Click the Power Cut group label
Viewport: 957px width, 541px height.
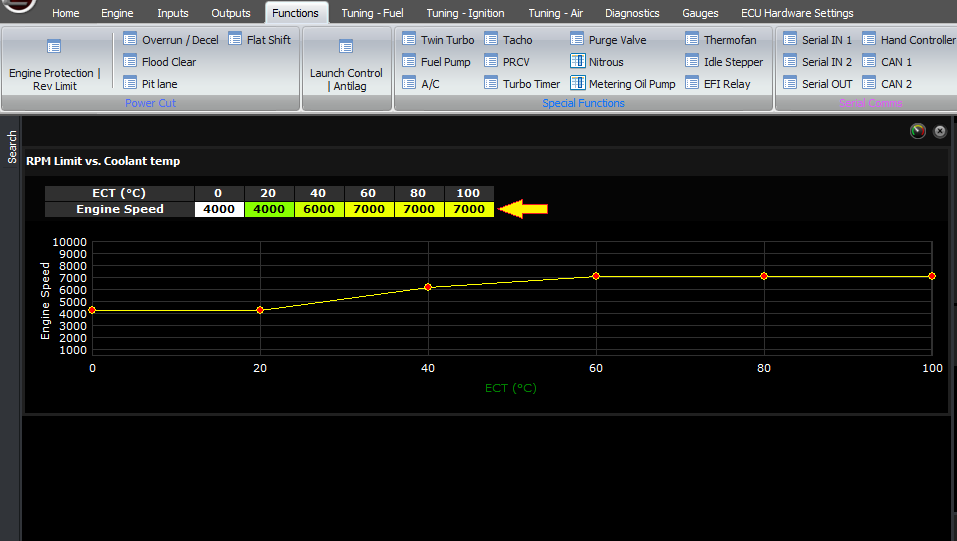point(150,103)
